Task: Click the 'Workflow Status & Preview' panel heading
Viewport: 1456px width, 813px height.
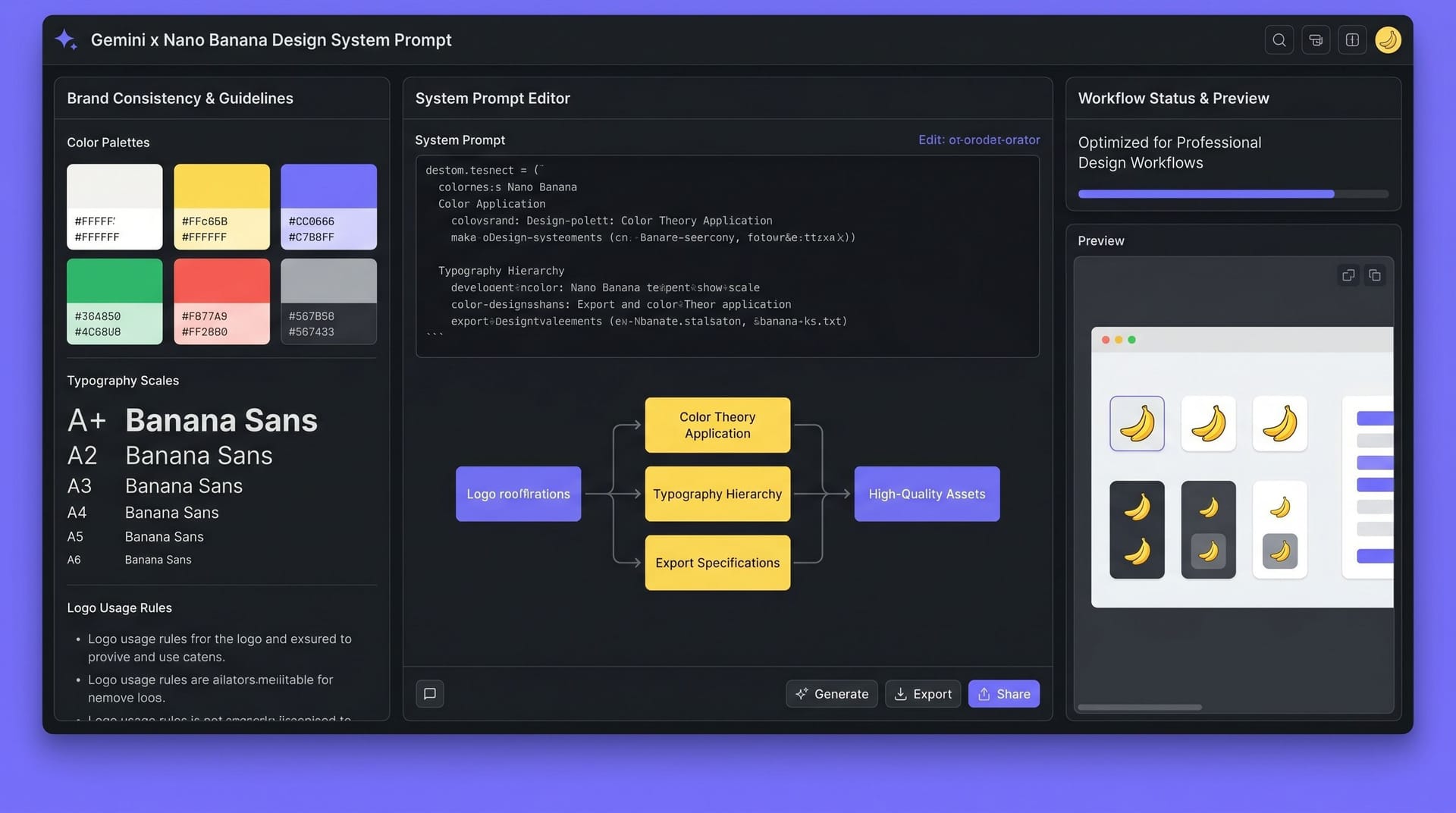Action: (1173, 99)
